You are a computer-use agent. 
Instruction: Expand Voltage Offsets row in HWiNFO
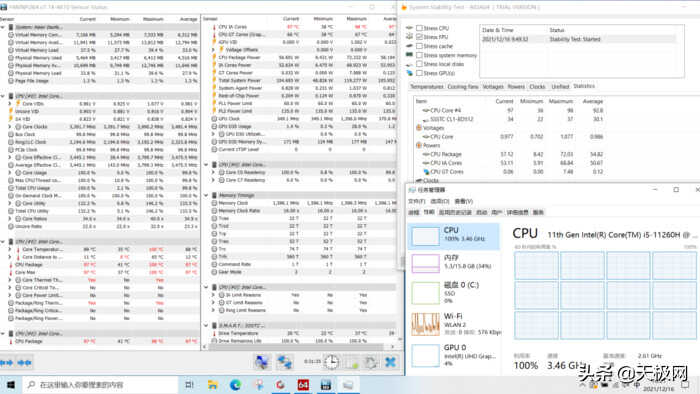click(x=213, y=50)
